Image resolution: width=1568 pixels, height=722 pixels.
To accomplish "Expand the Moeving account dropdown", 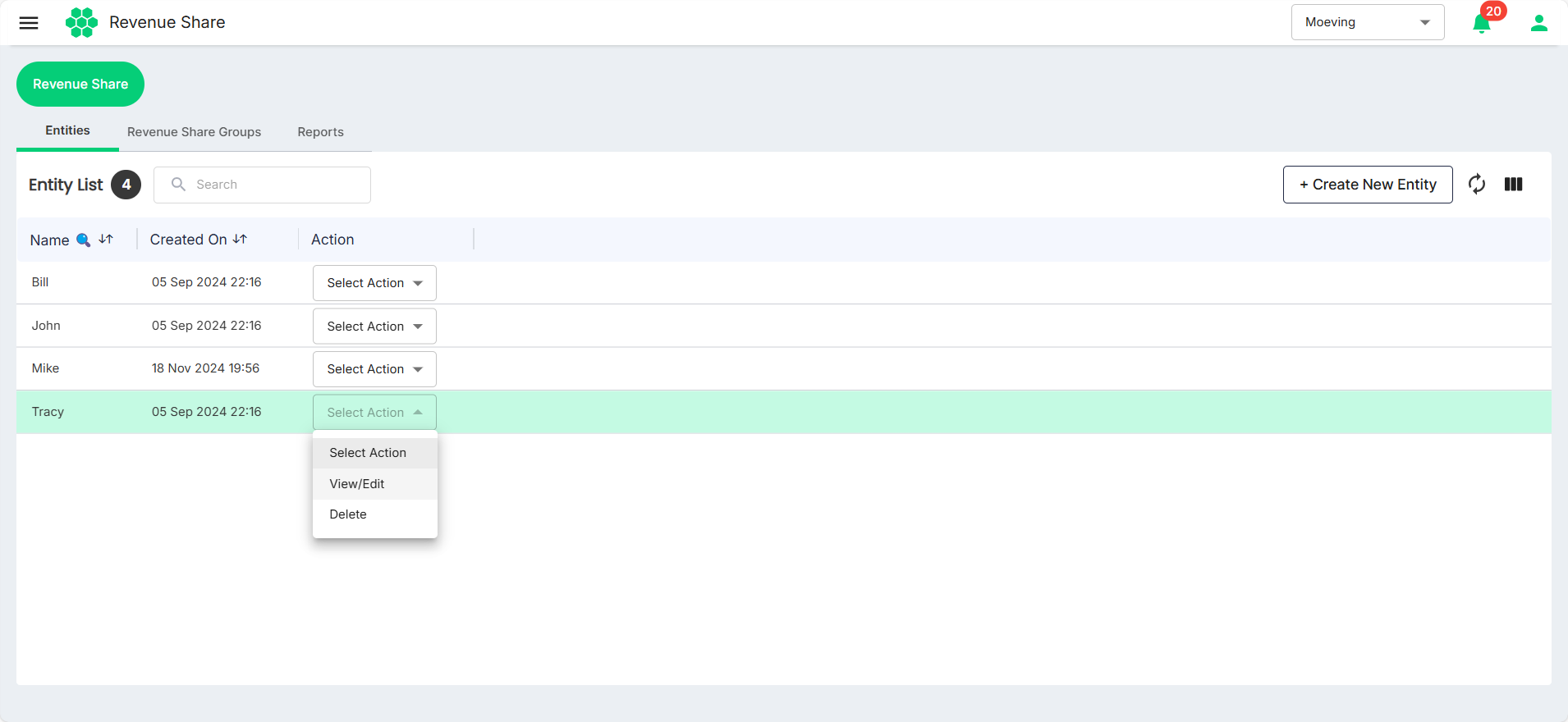I will [1368, 22].
